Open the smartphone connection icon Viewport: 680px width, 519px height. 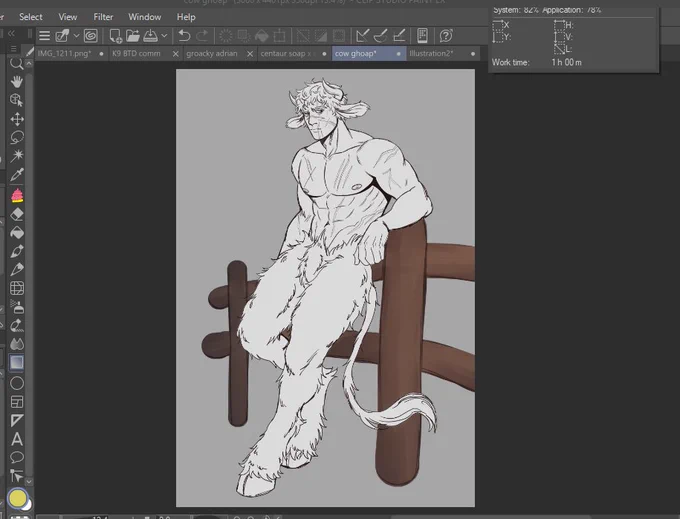422,36
